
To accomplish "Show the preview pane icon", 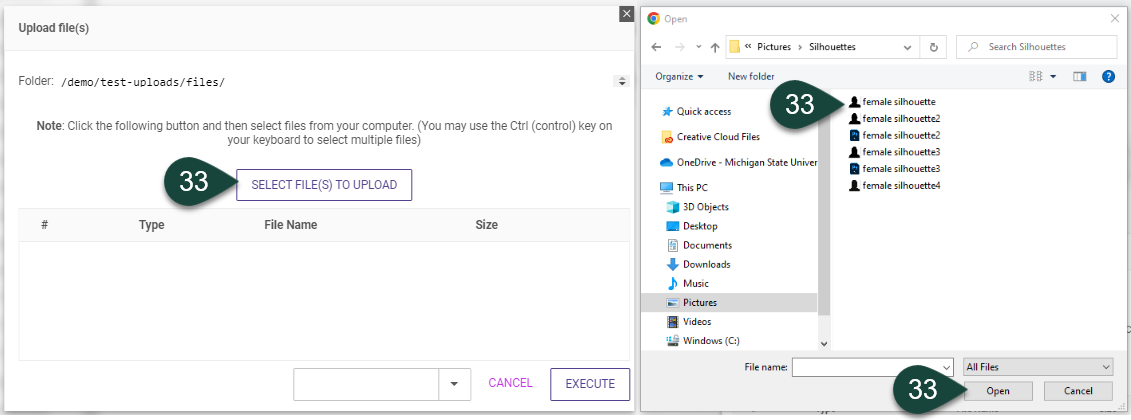I will (x=1080, y=76).
